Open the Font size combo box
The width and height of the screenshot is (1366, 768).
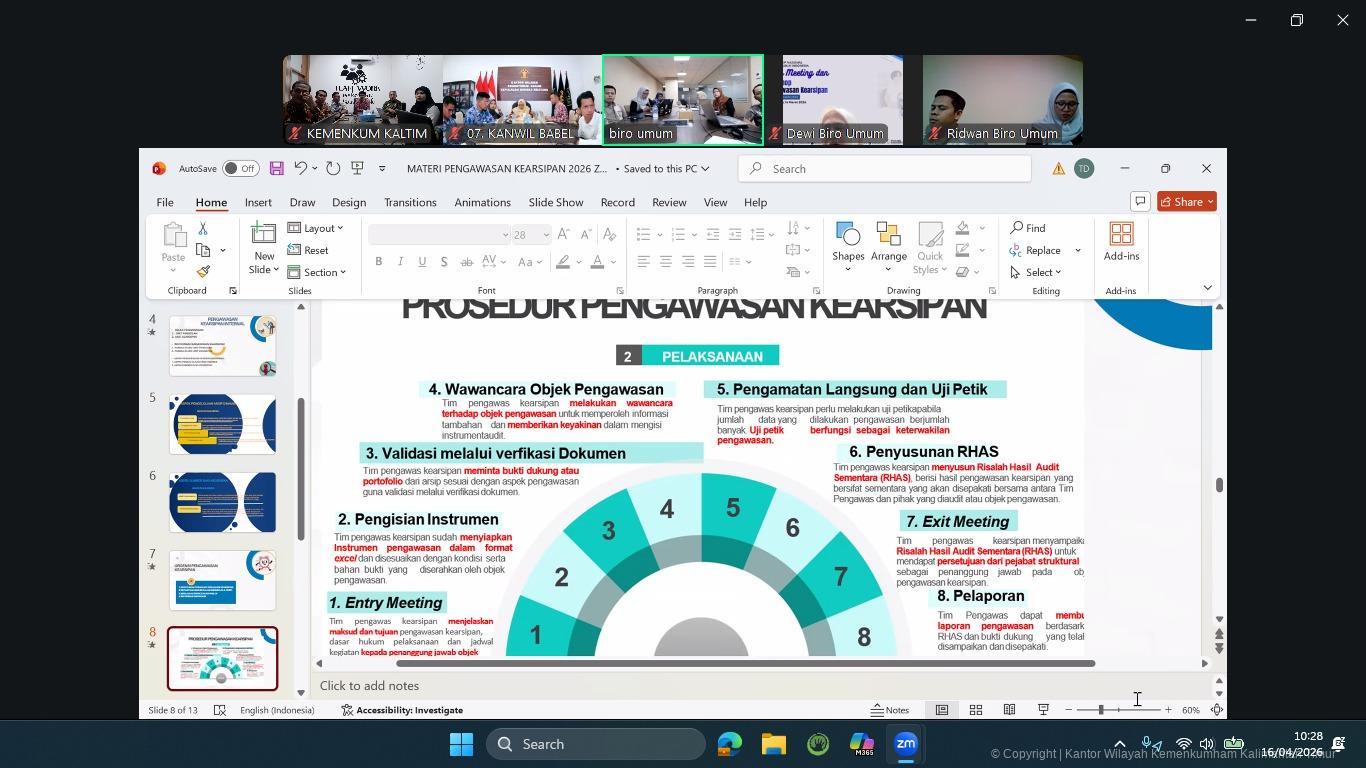click(x=531, y=235)
